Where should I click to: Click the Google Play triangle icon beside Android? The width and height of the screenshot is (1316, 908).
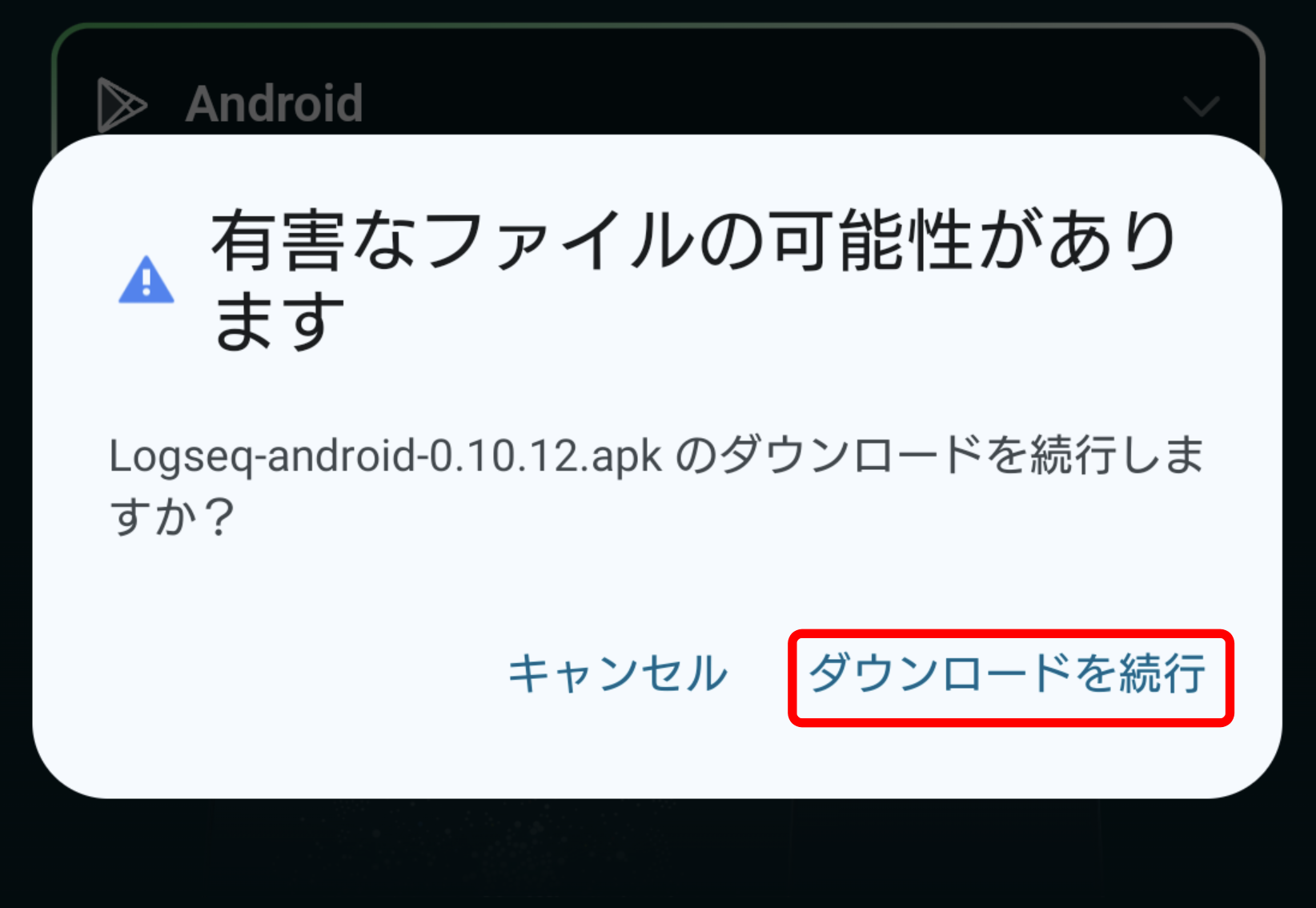tap(122, 104)
